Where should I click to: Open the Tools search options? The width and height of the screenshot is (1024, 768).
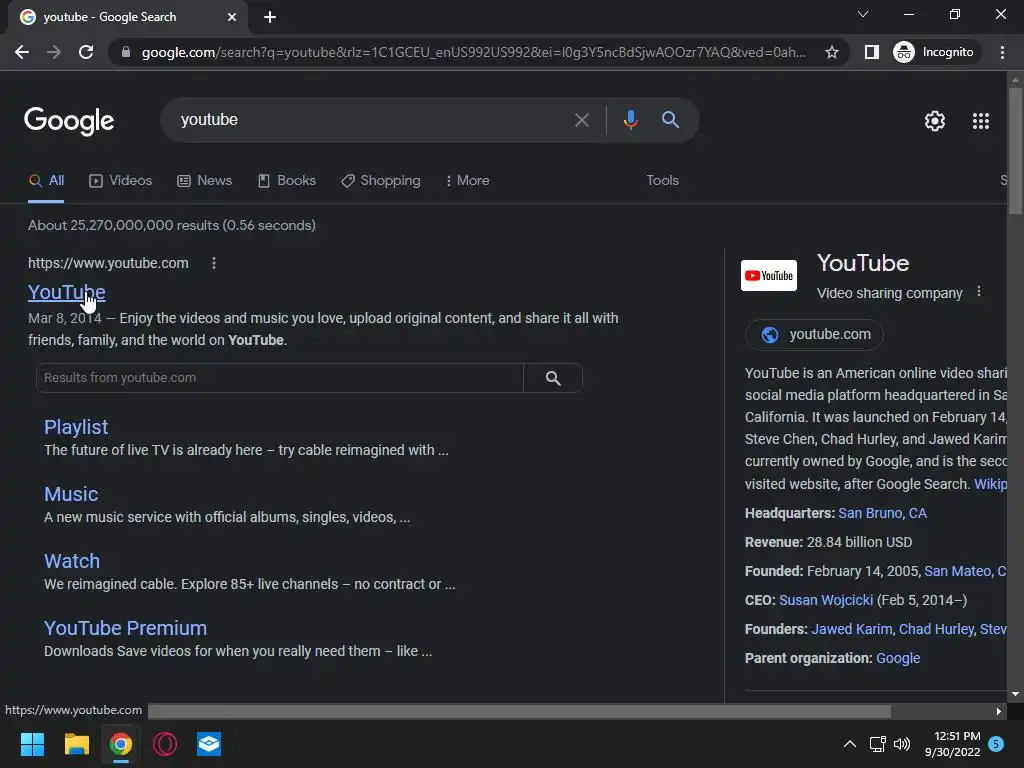pos(662,181)
